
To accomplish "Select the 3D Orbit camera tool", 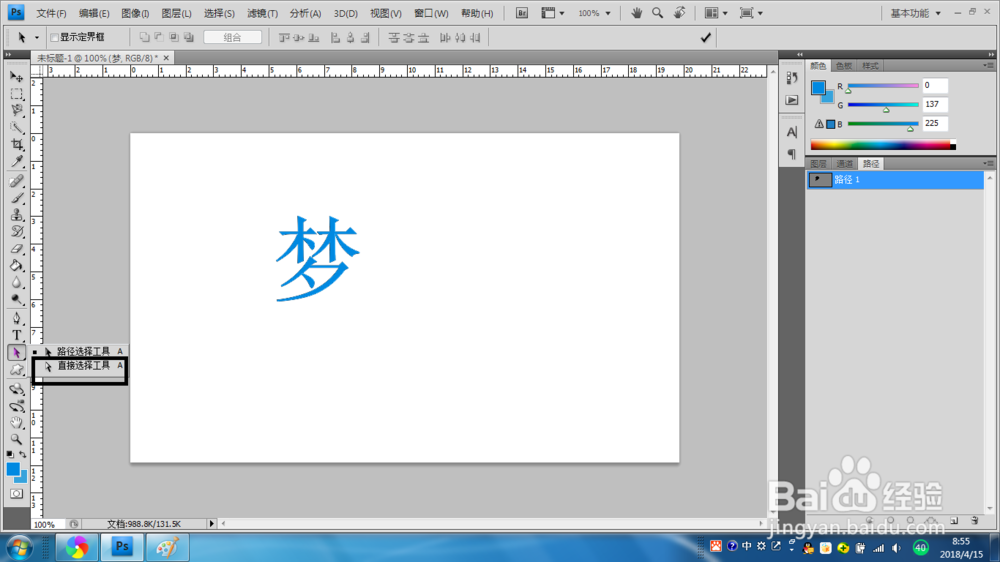I will (x=17, y=406).
